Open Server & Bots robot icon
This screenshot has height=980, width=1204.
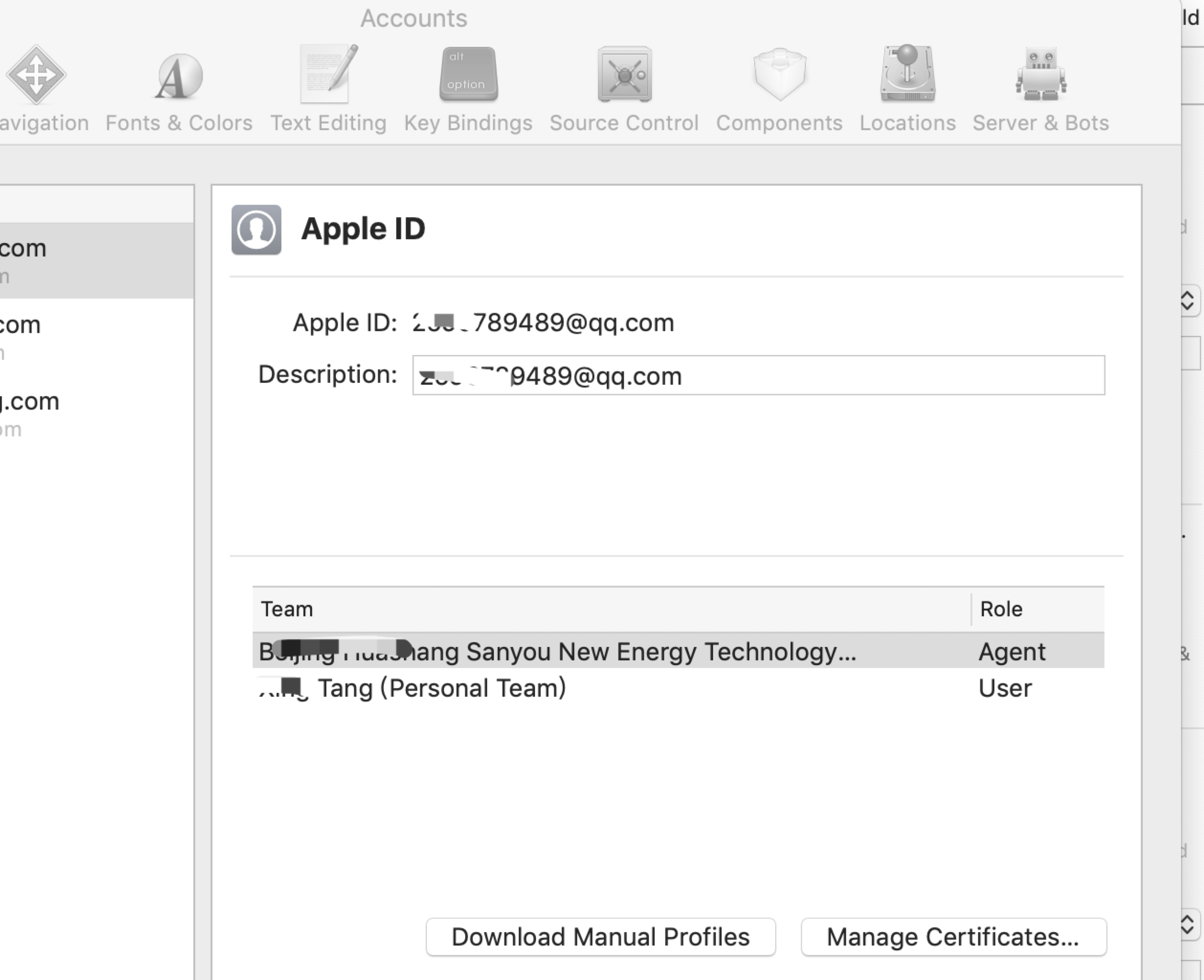click(1040, 75)
